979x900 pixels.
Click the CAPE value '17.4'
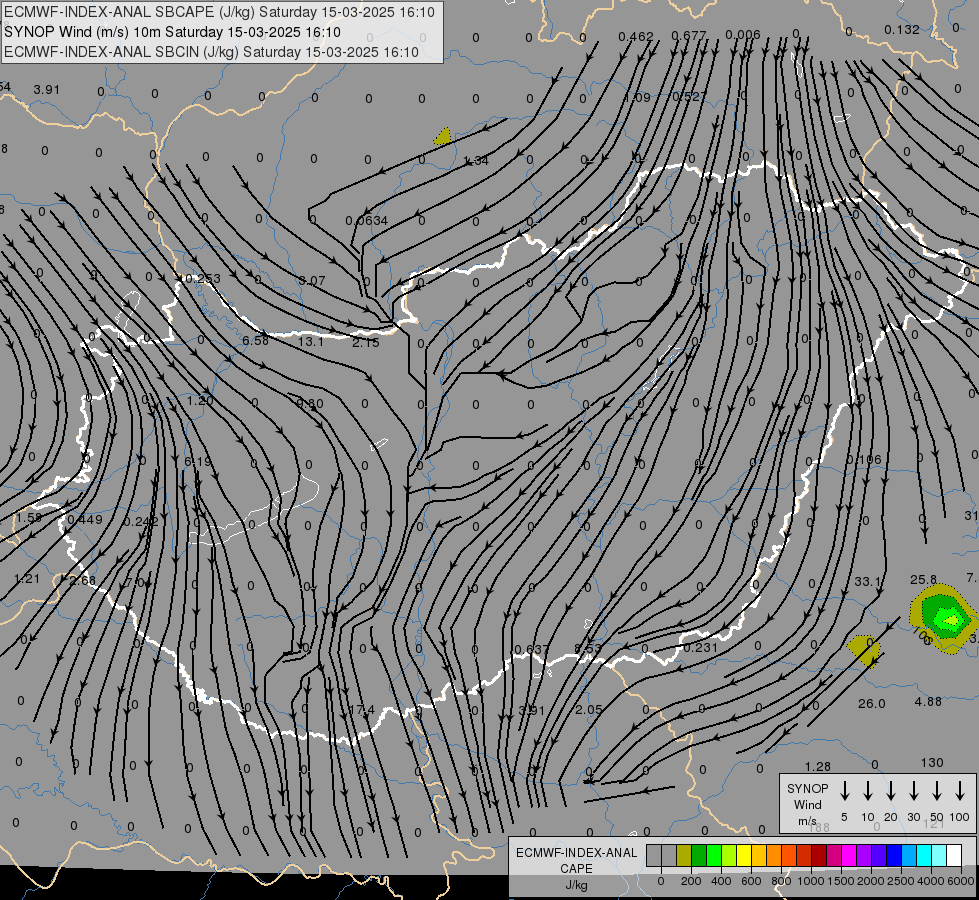362,710
